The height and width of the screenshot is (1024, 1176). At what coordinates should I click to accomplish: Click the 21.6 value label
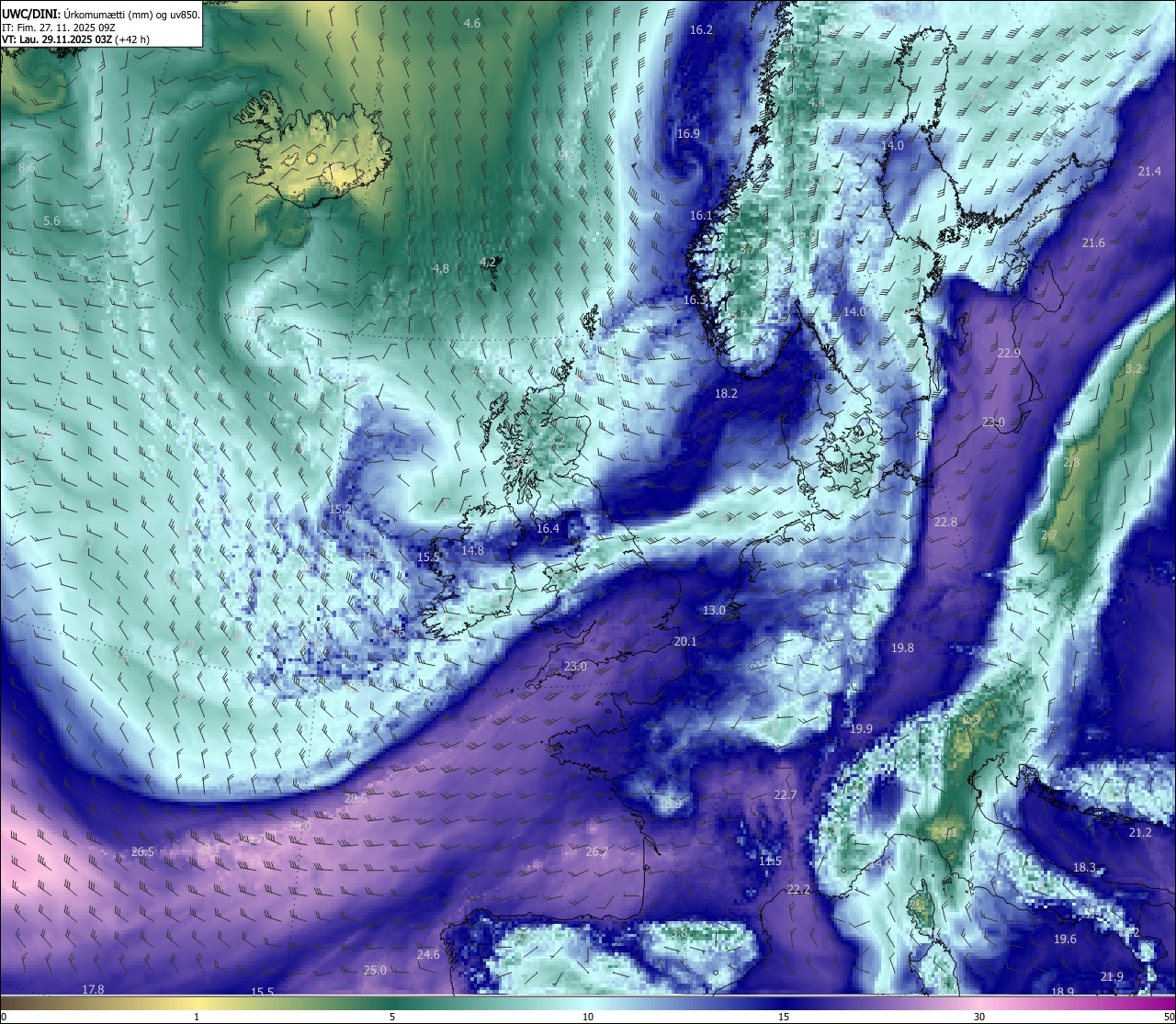1093,242
